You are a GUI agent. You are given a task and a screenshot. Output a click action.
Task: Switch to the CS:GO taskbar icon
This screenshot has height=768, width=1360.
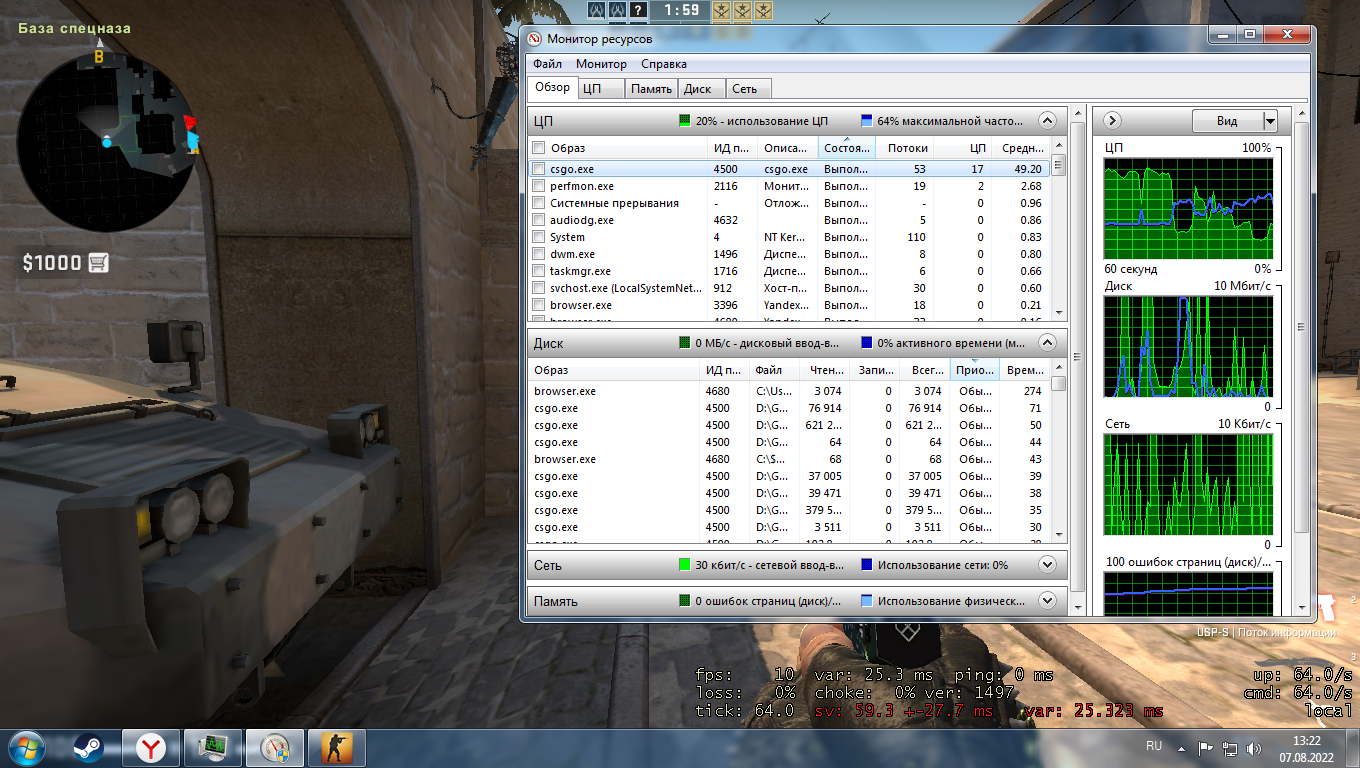click(x=337, y=748)
